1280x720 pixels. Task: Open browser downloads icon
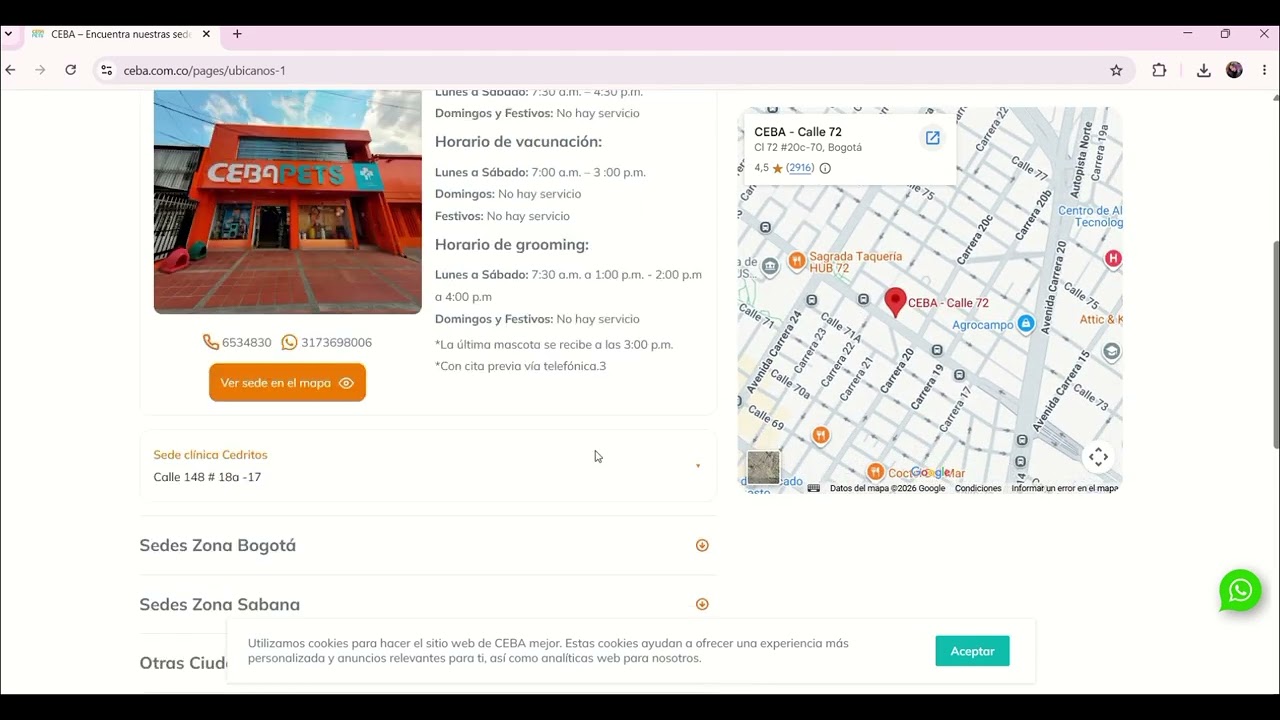click(x=1203, y=70)
